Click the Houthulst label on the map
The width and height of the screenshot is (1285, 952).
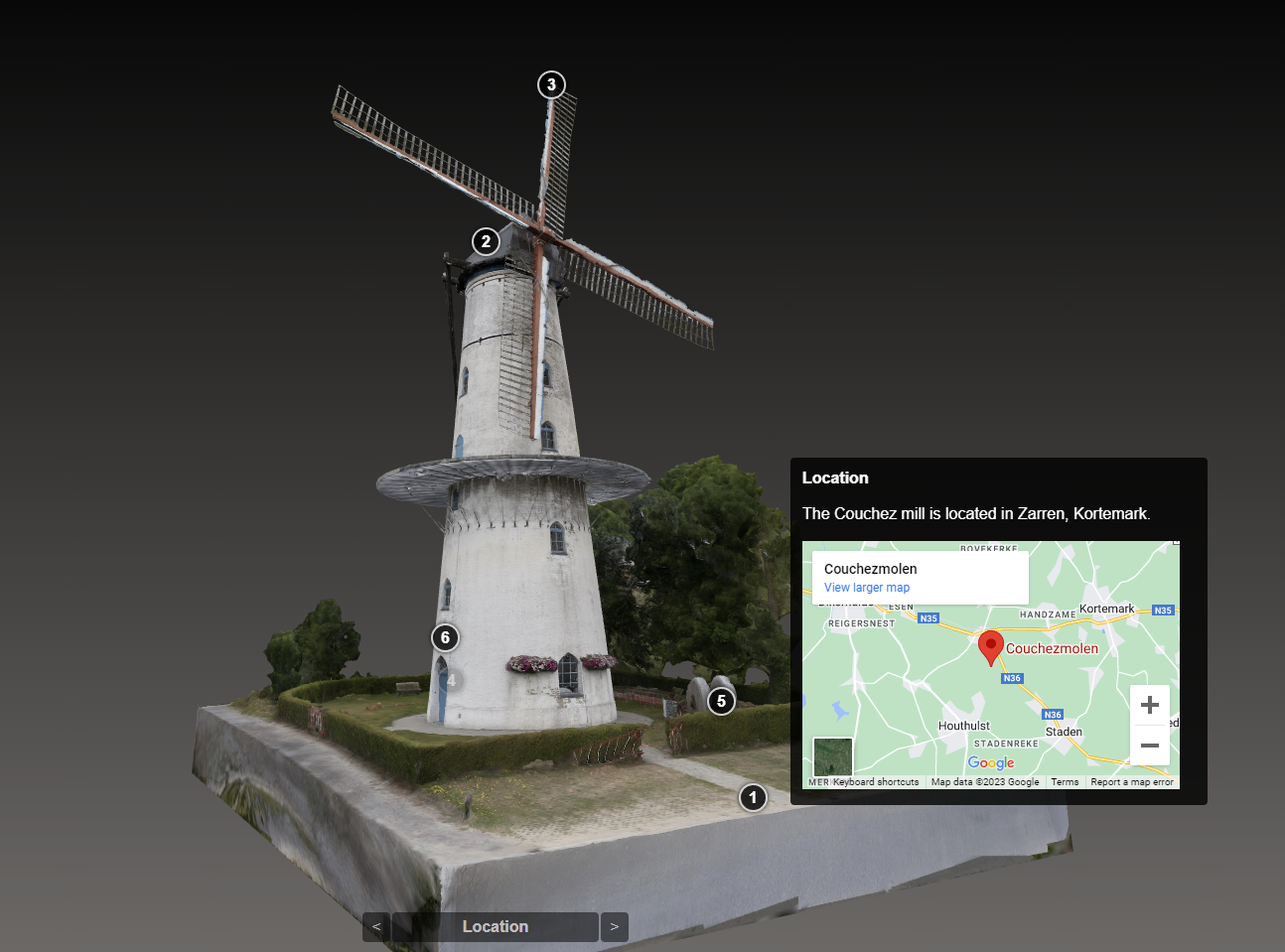[963, 726]
